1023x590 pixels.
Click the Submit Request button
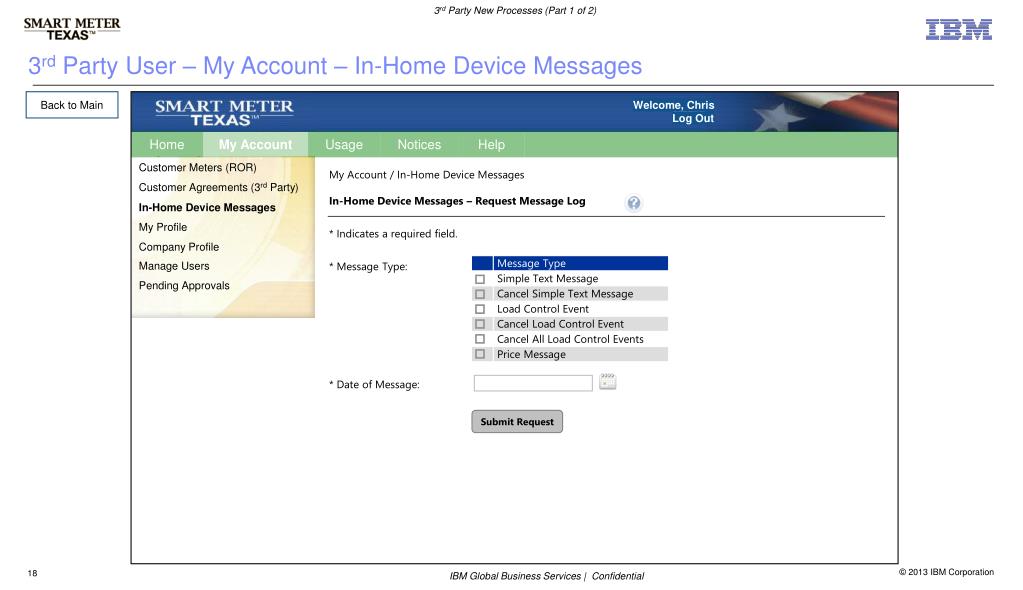[517, 422]
